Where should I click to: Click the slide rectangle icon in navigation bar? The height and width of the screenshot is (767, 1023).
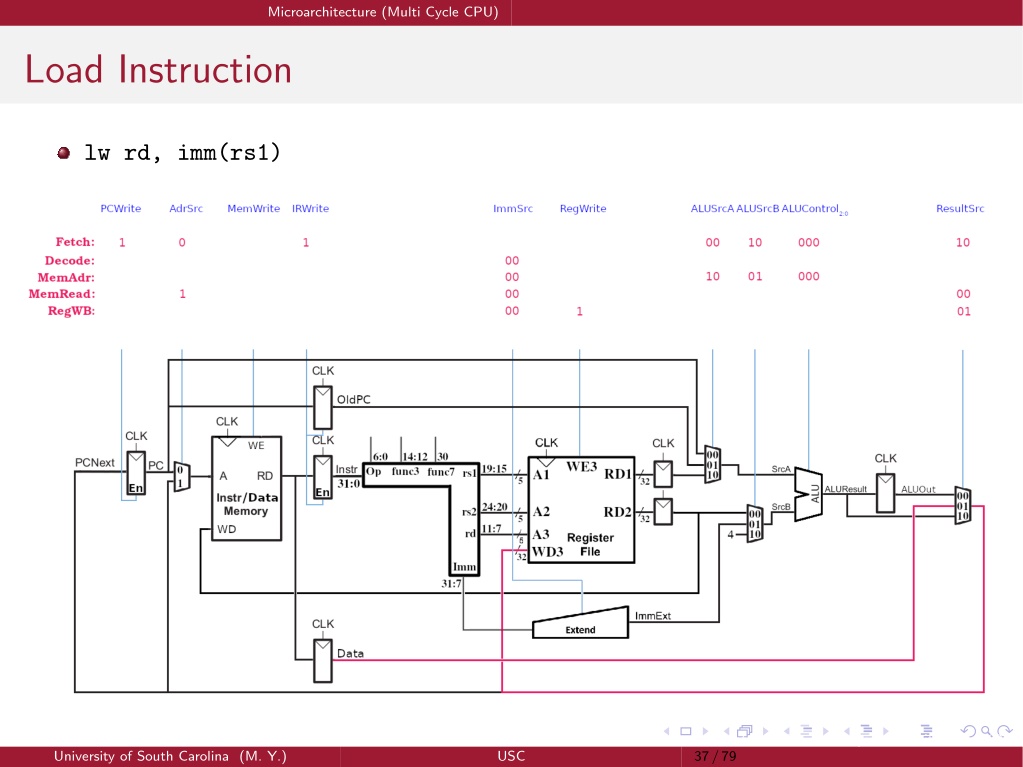click(686, 731)
